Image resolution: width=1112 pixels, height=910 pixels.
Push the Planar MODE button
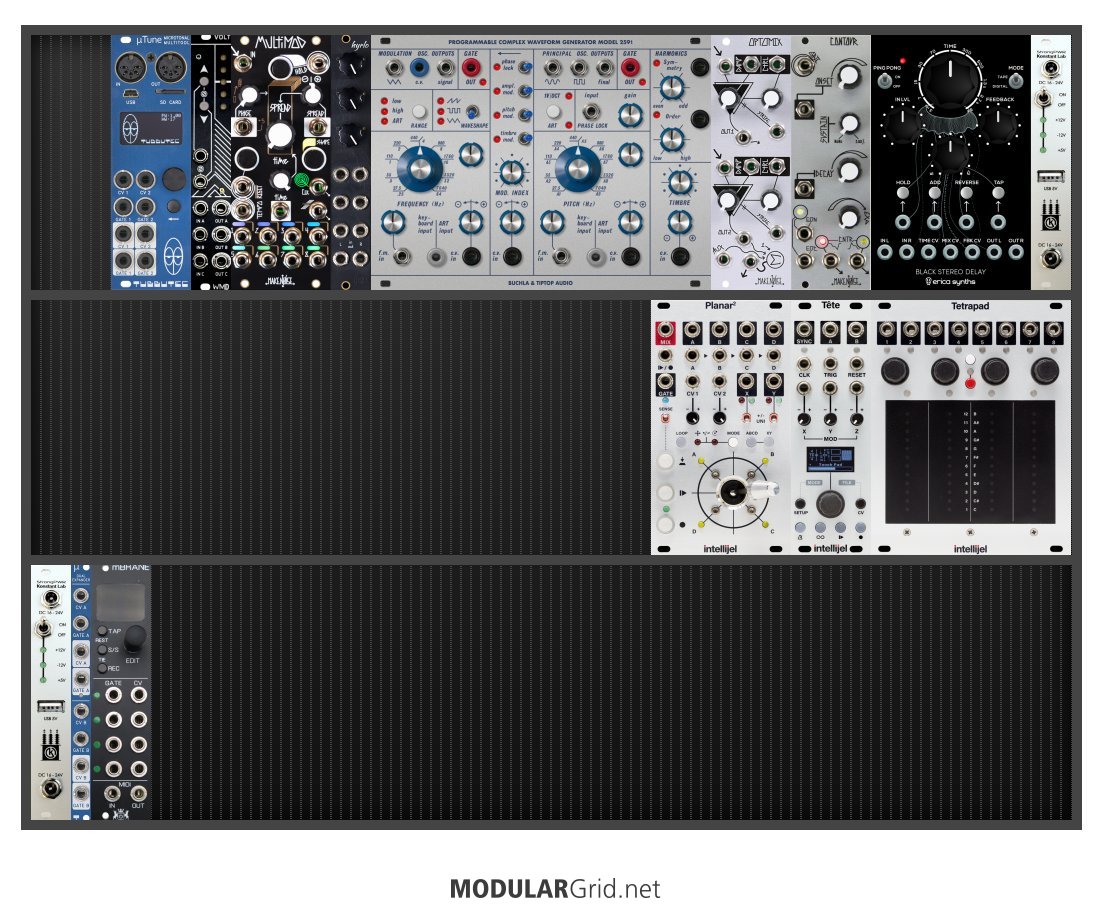[733, 442]
